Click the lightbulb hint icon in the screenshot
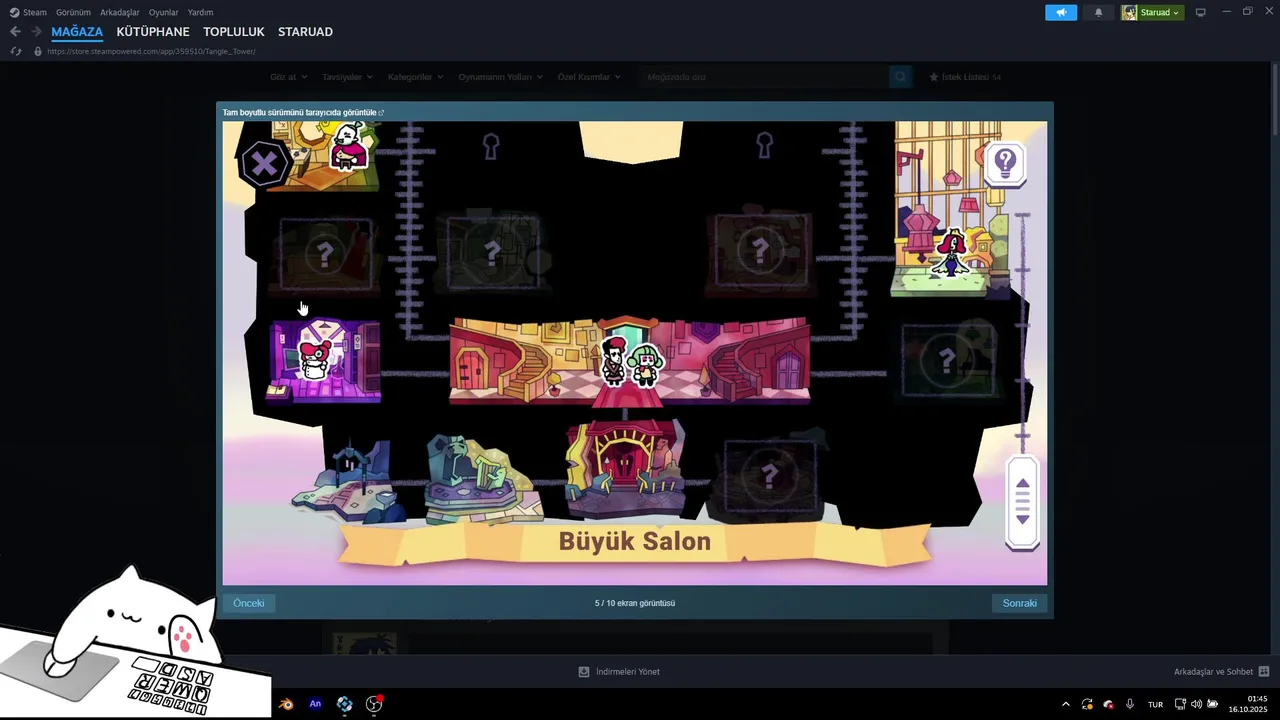 pos(1005,163)
